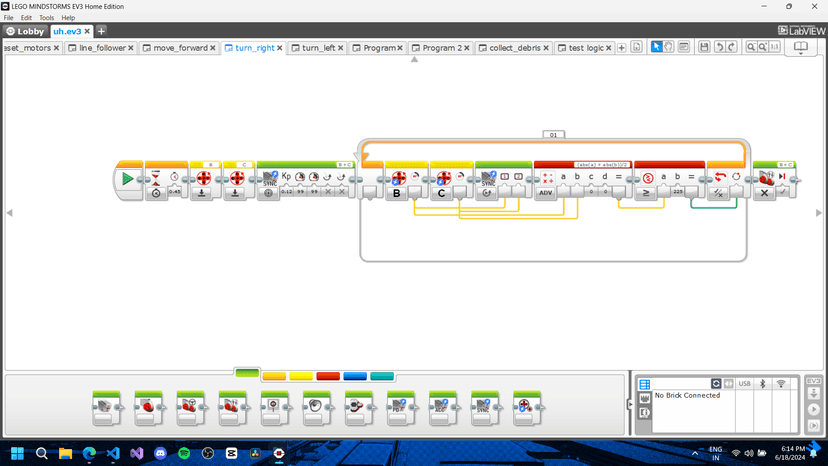Viewport: 828px width, 466px height.
Task: Toggle the USB connection column
Action: 744,384
